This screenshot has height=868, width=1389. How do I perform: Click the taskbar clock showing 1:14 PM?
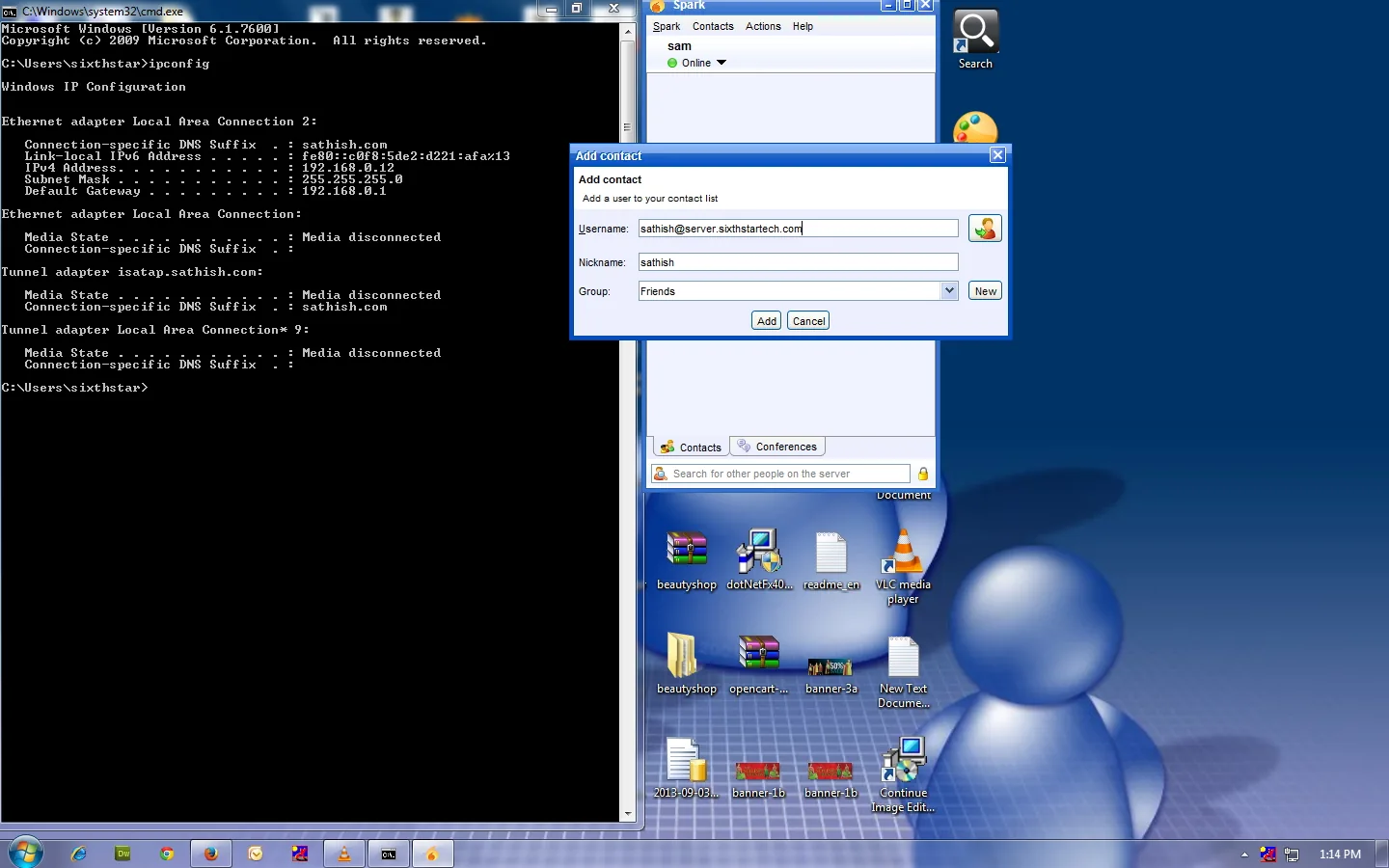click(1340, 854)
